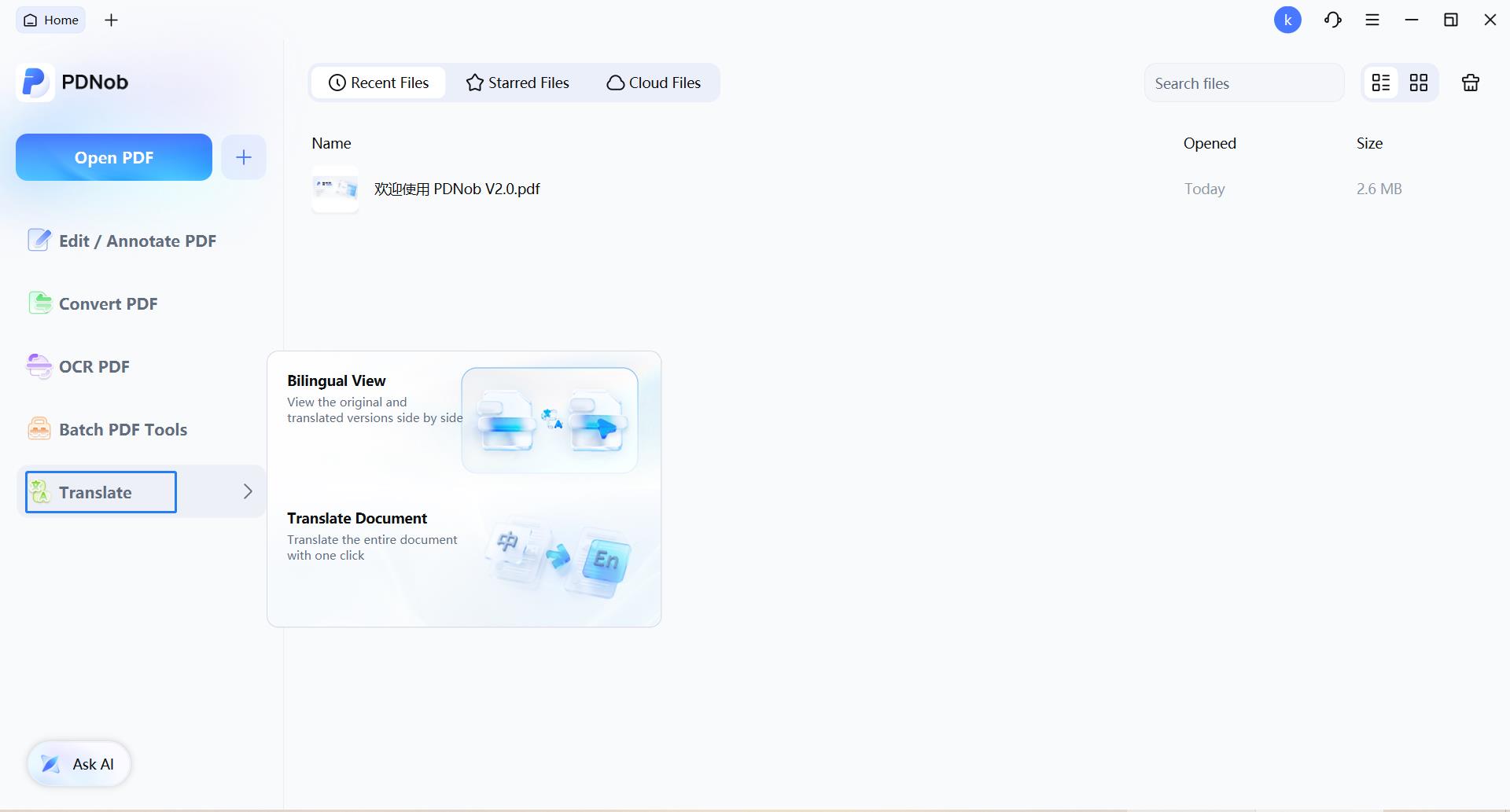Click the PDNob logo icon
1510x812 pixels.
35,83
